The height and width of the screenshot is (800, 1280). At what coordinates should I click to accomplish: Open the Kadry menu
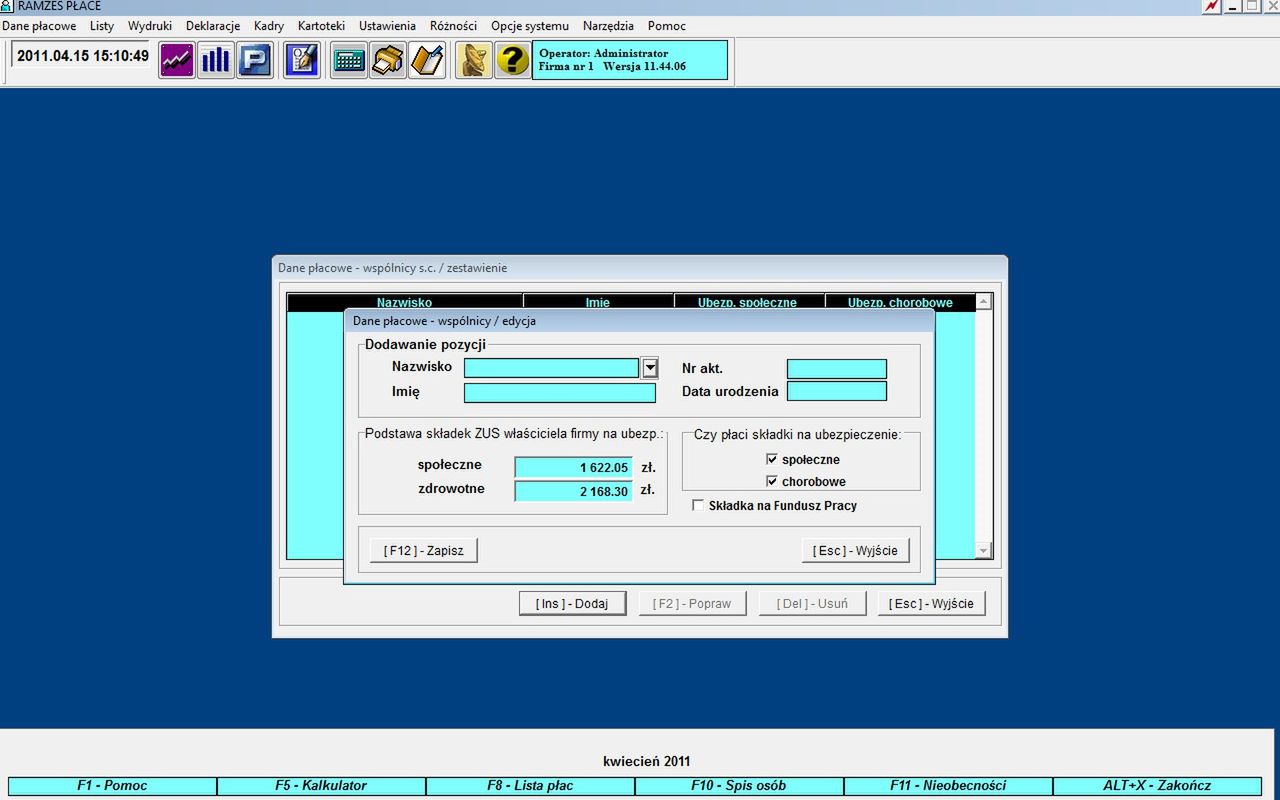pos(269,26)
